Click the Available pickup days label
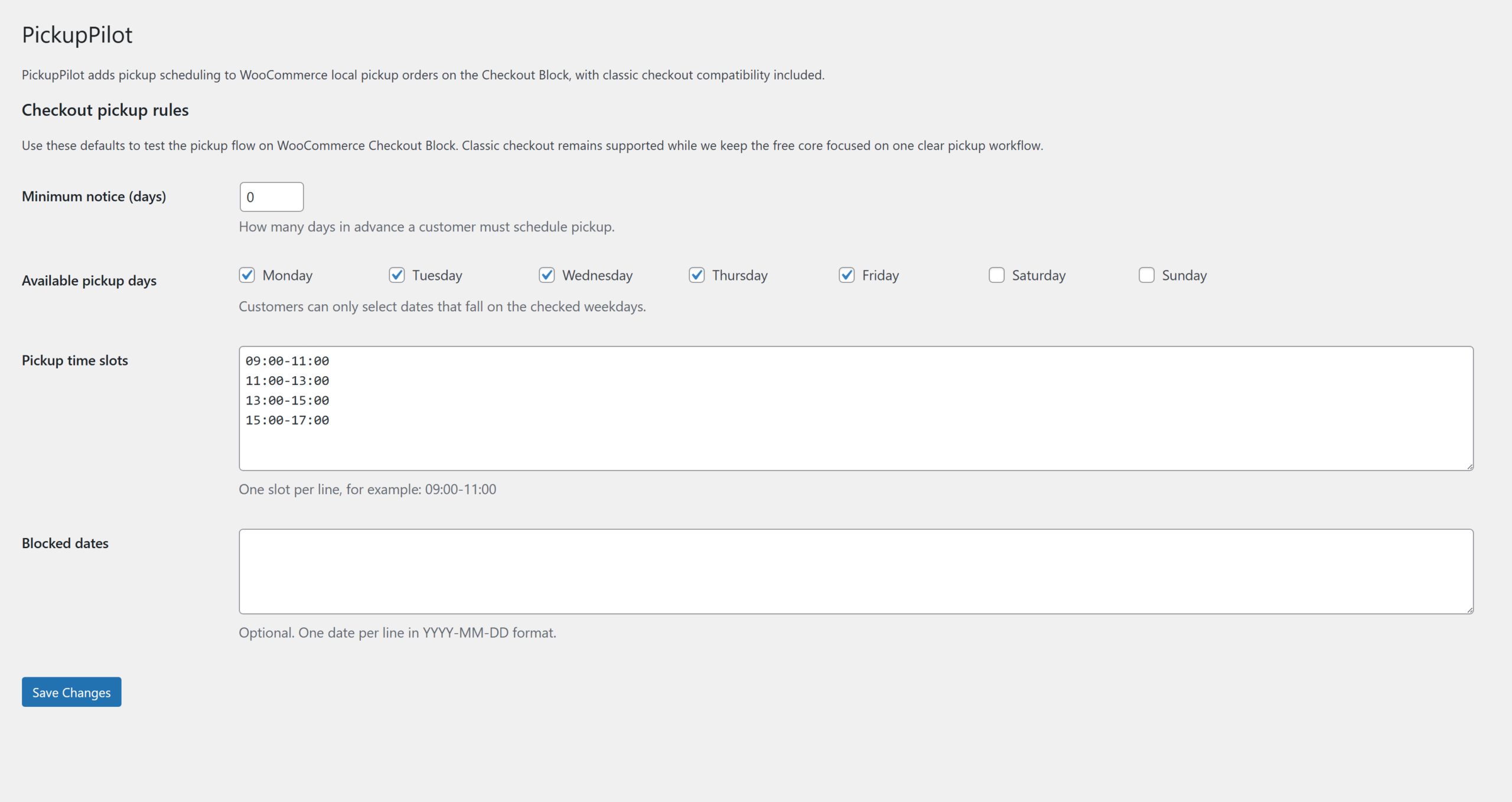The width and height of the screenshot is (1512, 802). (x=89, y=281)
